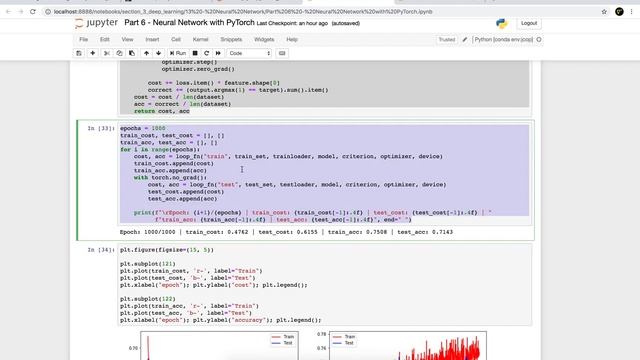Click the browser address bar URL
Image resolution: width=640 pixels, height=360 pixels.
pos(243,12)
